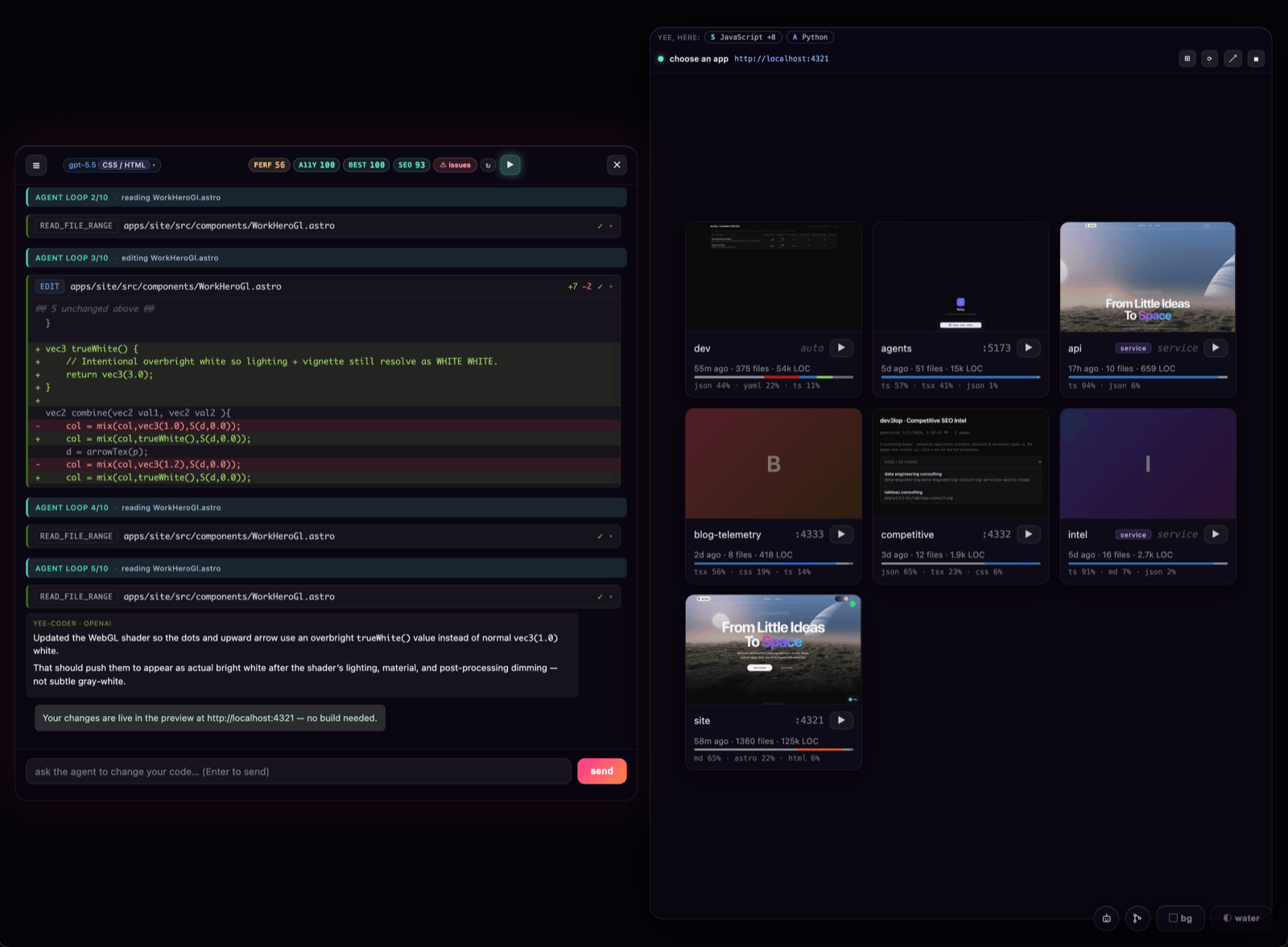Open the issues warning badge

coord(456,165)
